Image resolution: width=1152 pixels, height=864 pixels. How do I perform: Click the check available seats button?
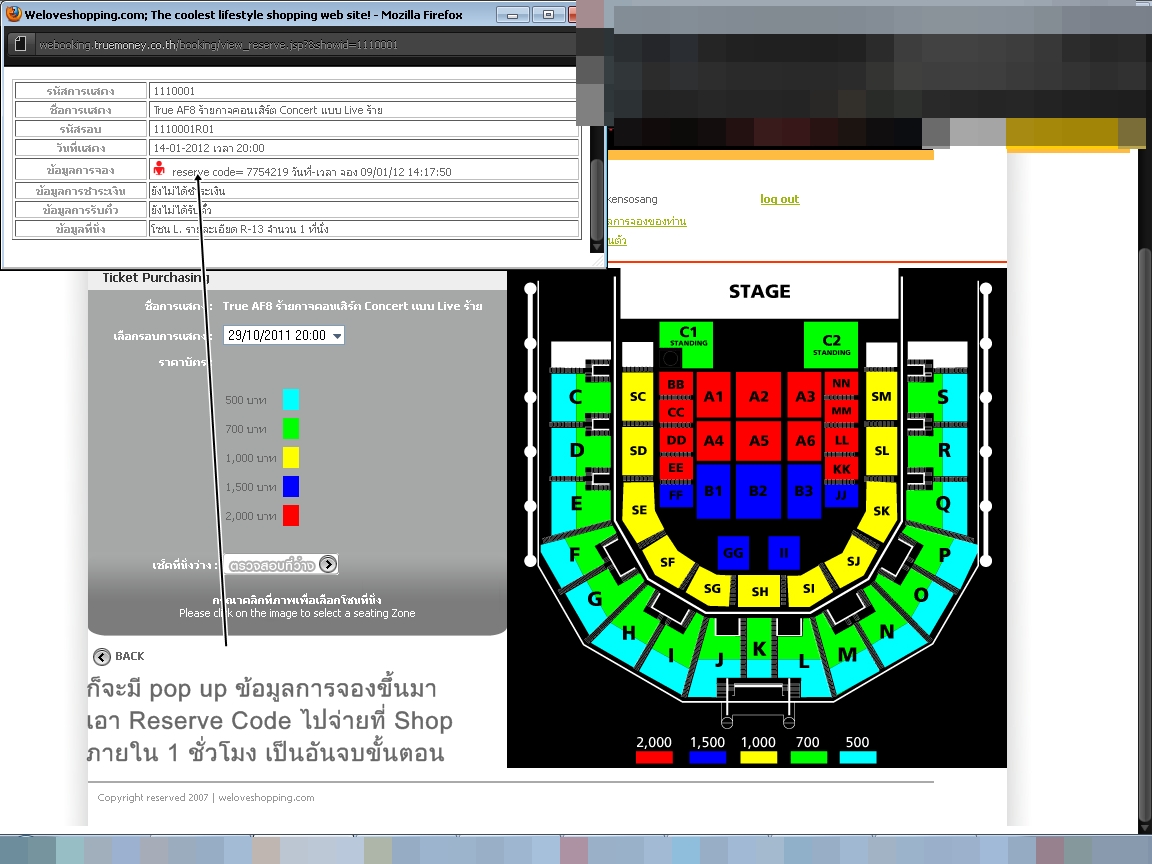point(281,565)
